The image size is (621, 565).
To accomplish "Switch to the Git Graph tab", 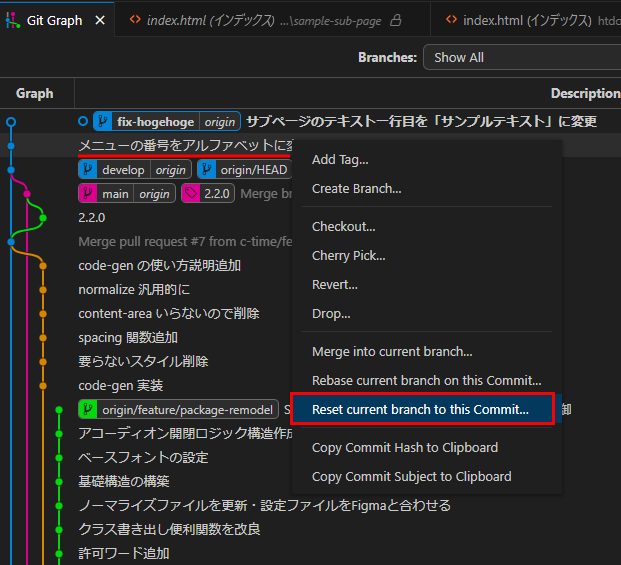I will click(x=54, y=20).
